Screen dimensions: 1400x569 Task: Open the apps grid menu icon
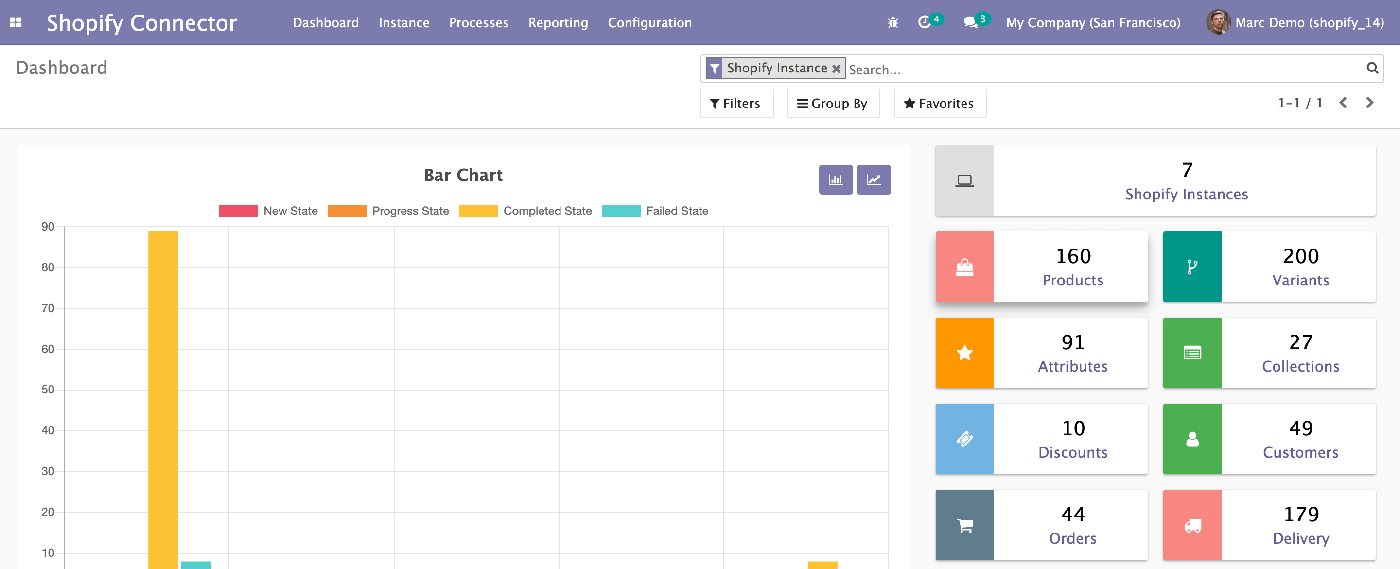(16, 22)
